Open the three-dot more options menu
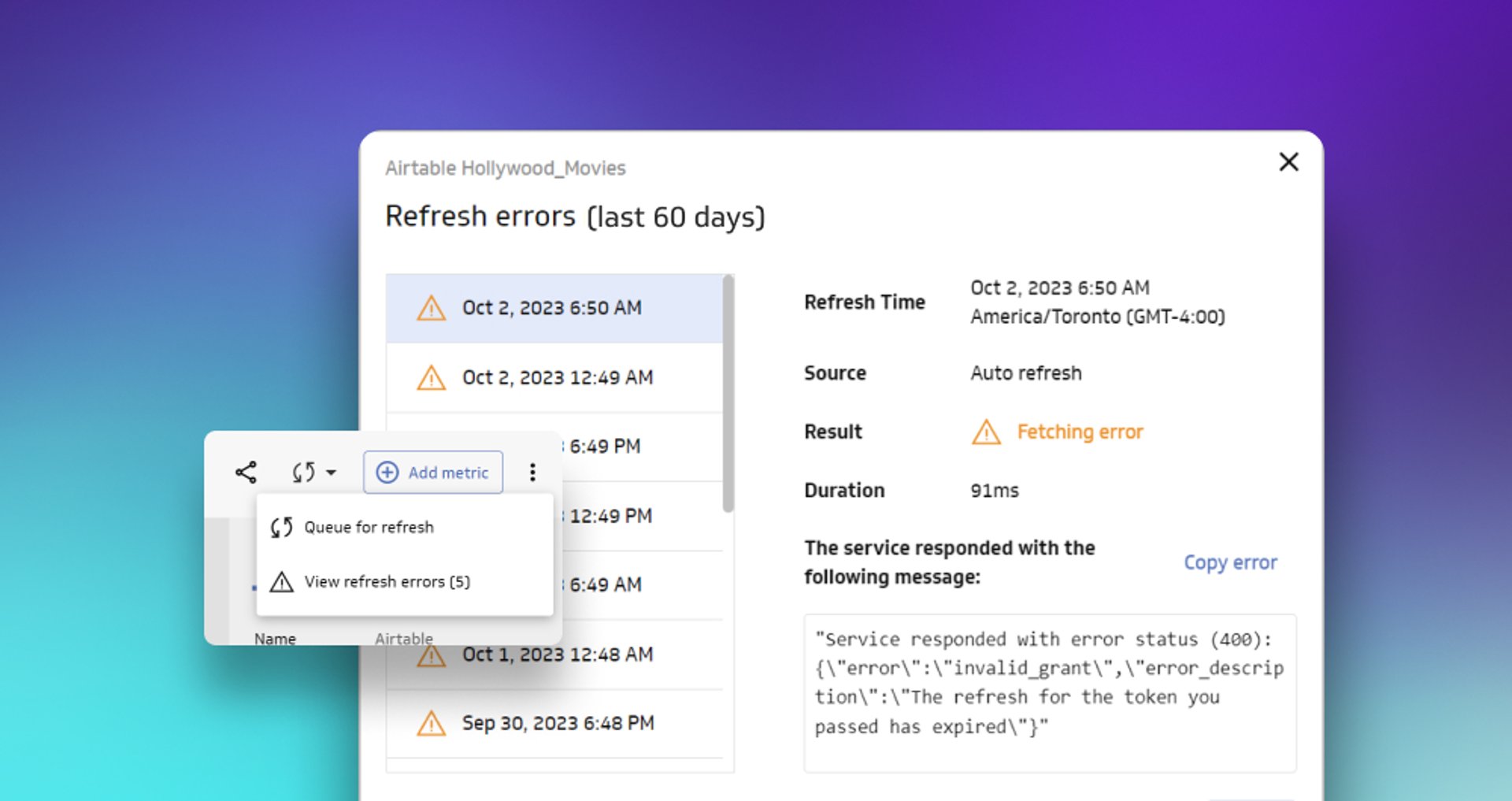This screenshot has height=801, width=1512. tap(533, 473)
